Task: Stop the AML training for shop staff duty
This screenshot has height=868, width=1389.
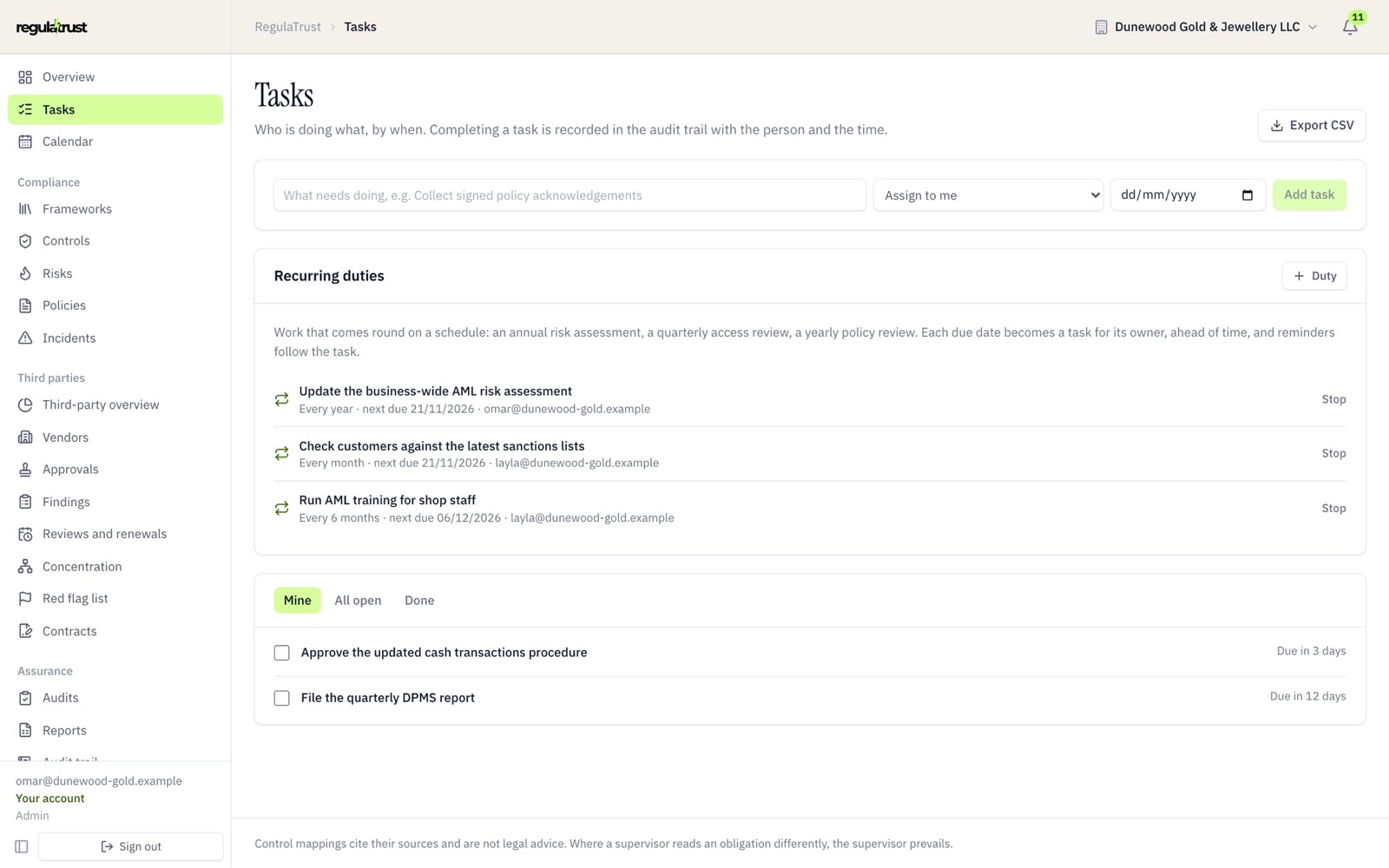Action: 1333,509
